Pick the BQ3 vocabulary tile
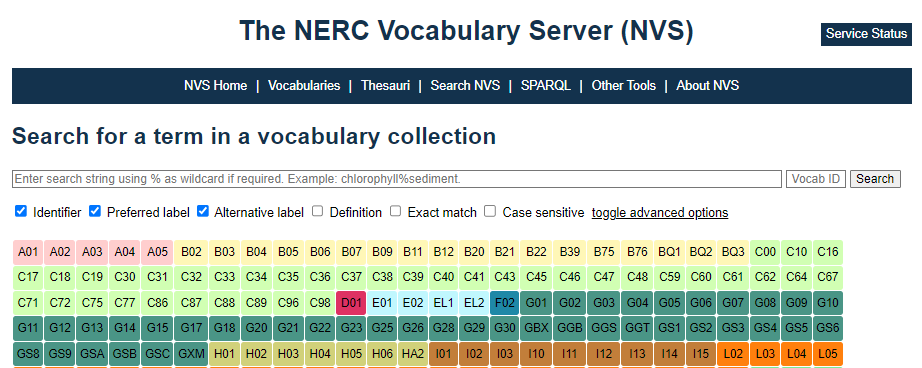The height and width of the screenshot is (368, 922). coord(733,252)
